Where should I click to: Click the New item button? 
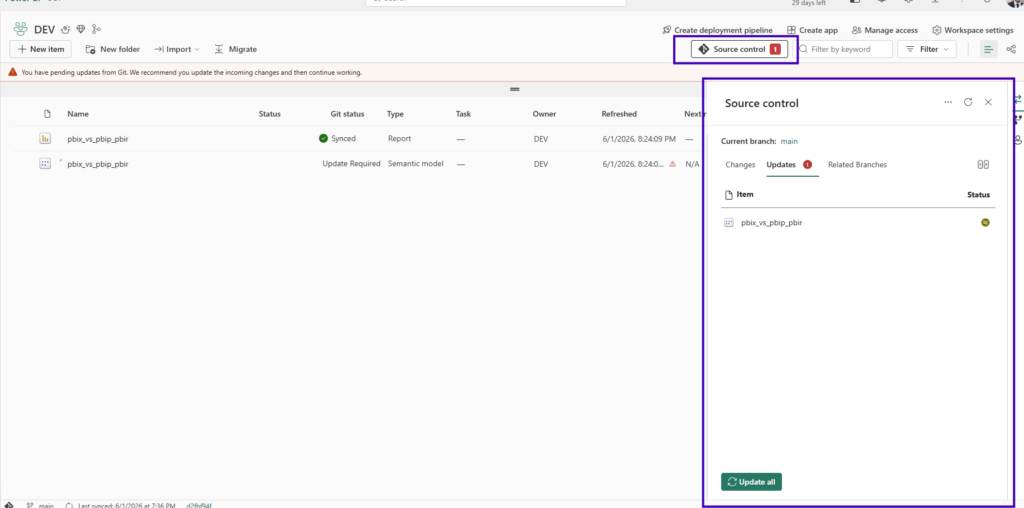(x=40, y=49)
